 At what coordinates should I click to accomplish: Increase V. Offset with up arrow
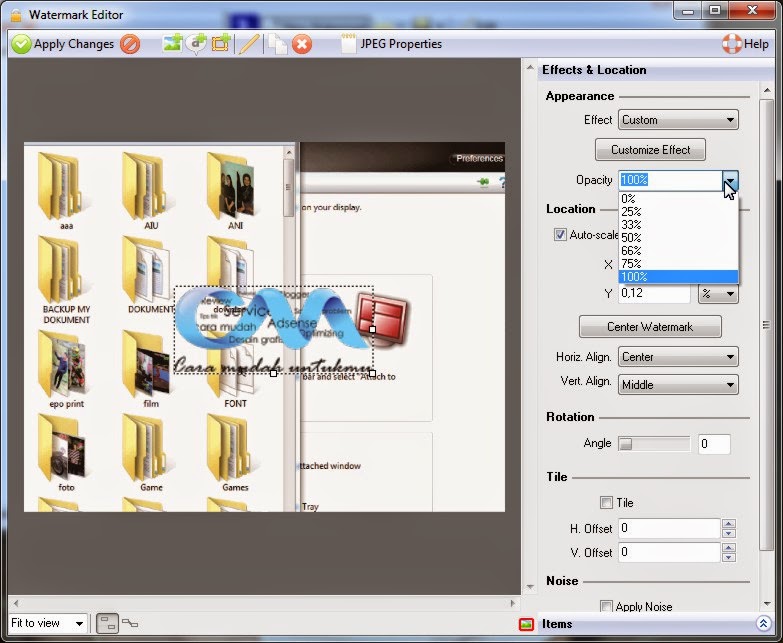point(729,548)
